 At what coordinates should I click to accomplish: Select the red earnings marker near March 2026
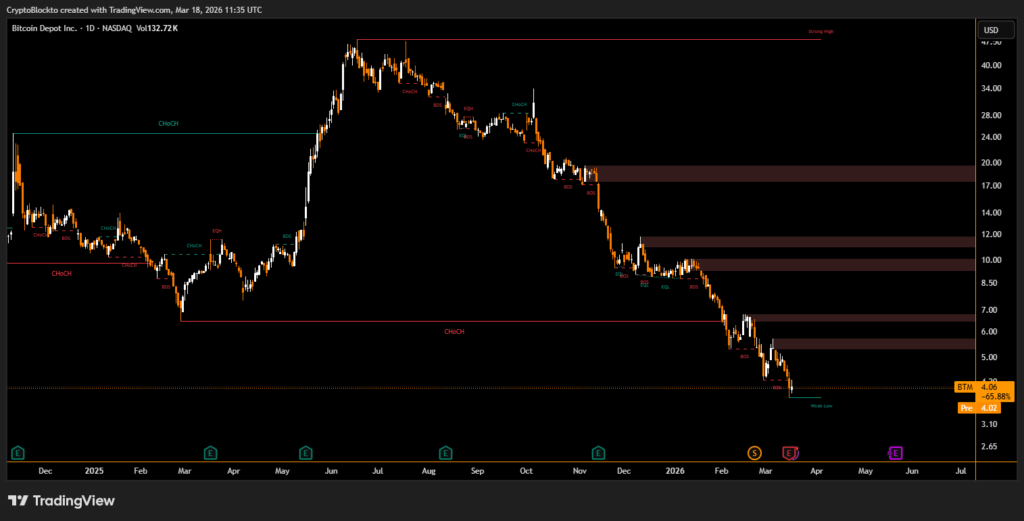click(790, 453)
